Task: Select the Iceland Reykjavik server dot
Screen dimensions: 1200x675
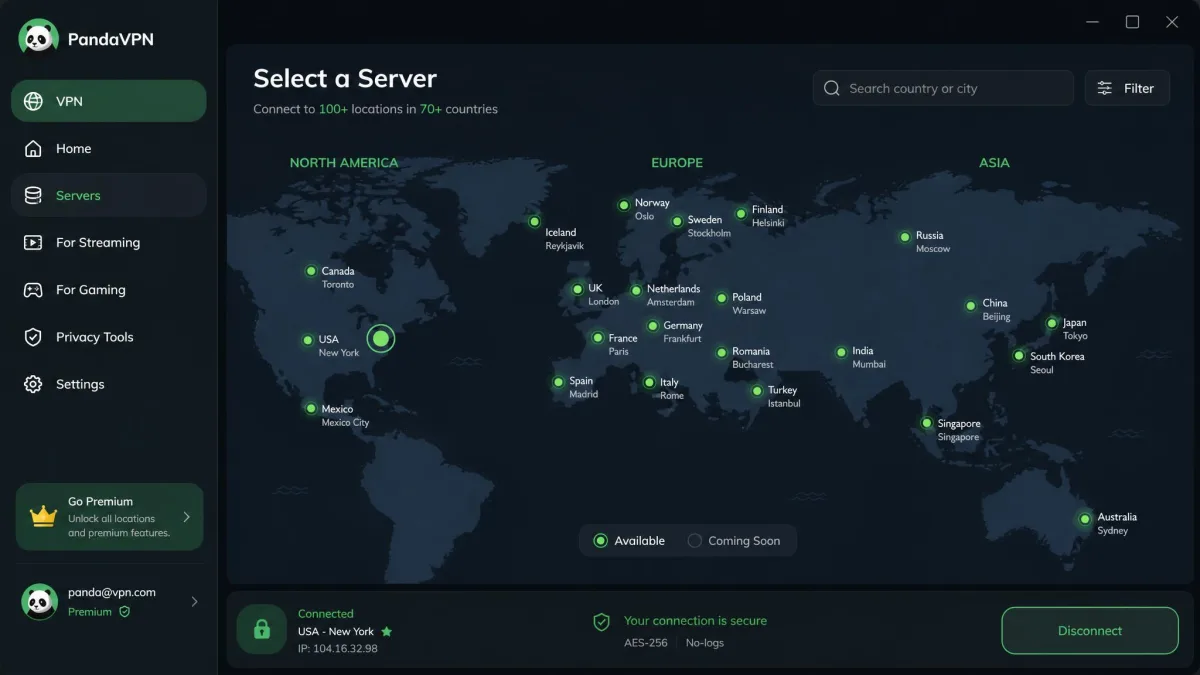Action: 534,222
